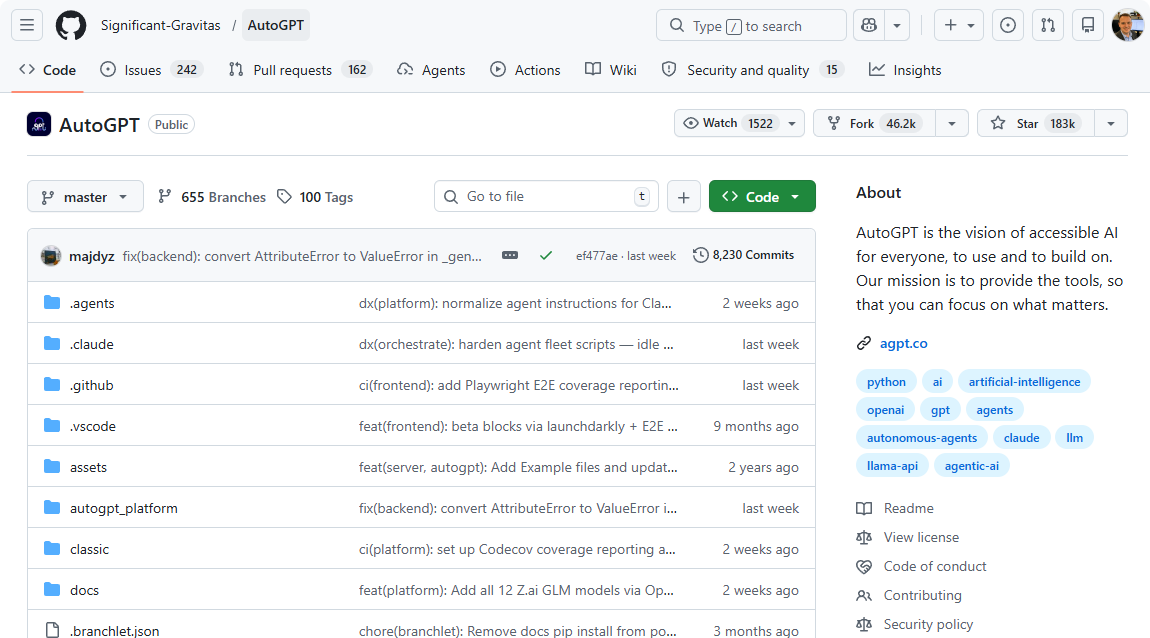1150x638 pixels.
Task: Click the Watch button
Action: pos(728,123)
